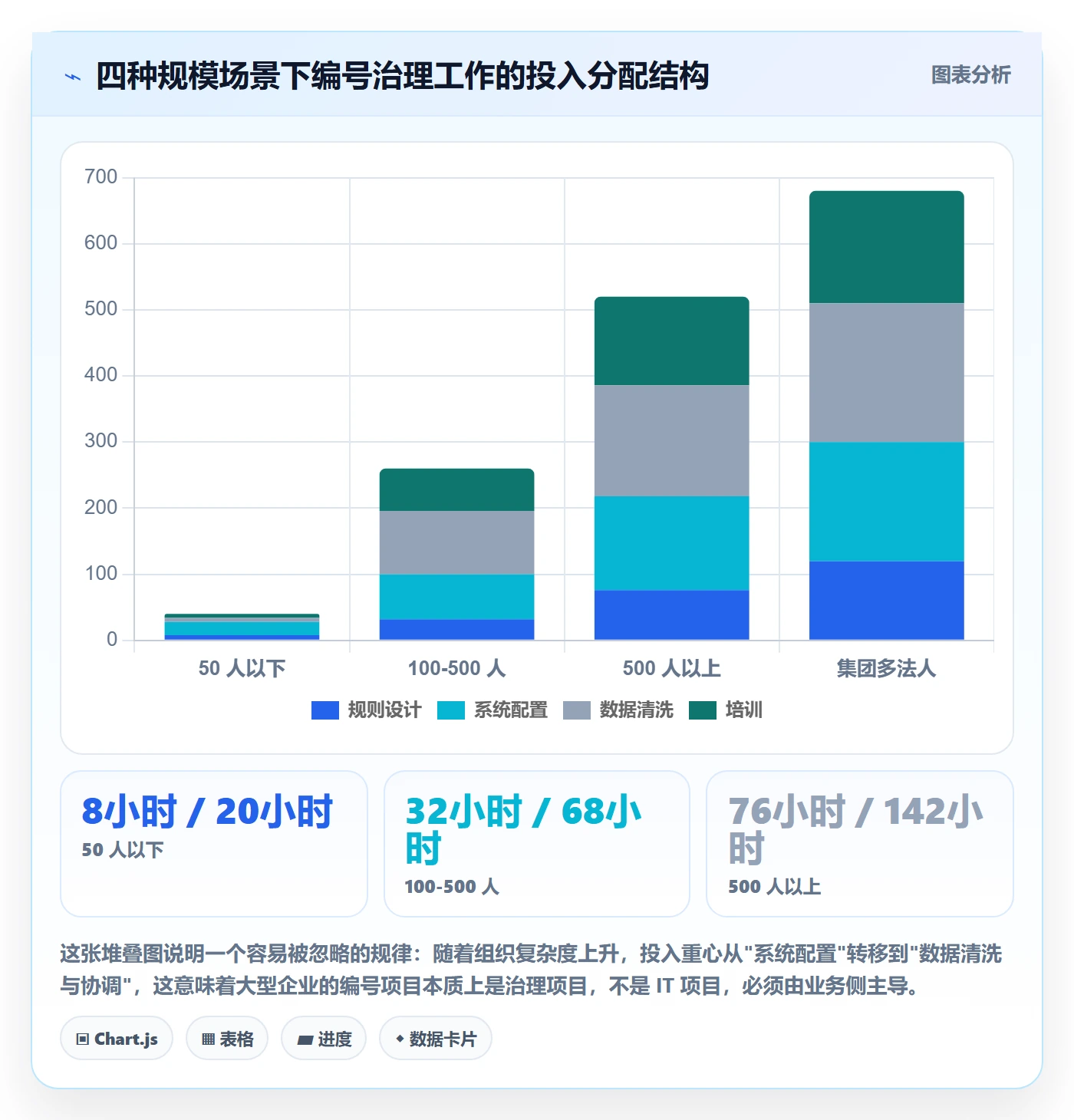Image resolution: width=1074 pixels, height=1120 pixels.
Task: Click the 数据清洗 segment of 100-500 人 bar
Action: tap(457, 542)
